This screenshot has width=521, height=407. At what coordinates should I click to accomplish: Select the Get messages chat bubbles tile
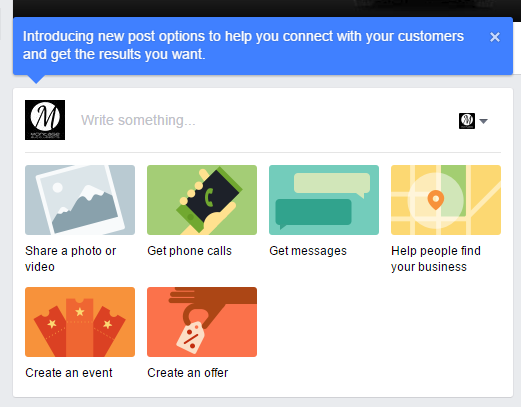coord(324,200)
